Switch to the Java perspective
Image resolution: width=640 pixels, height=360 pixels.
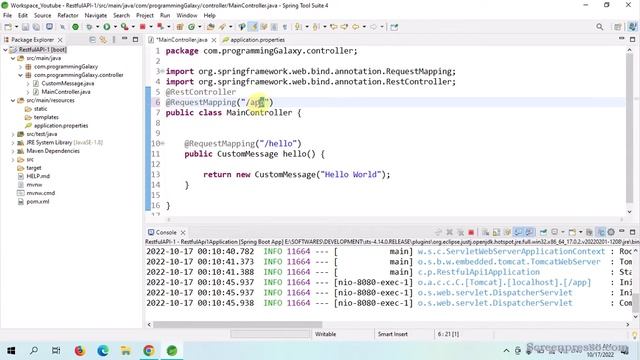tap(633, 27)
